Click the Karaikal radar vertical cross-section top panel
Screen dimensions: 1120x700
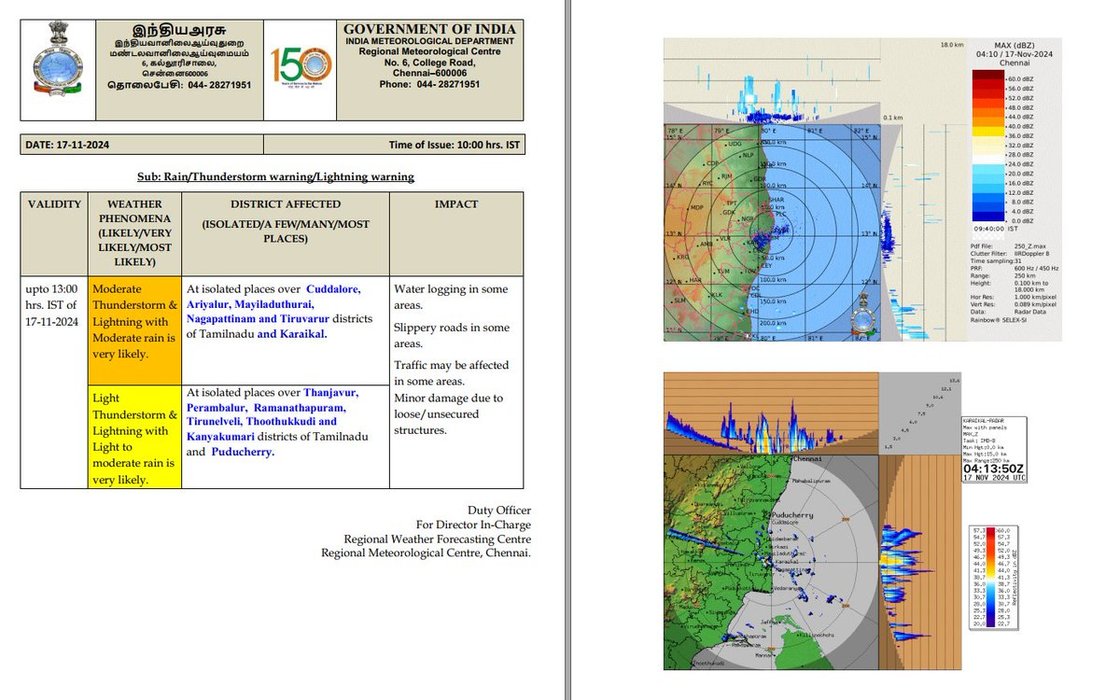771,413
